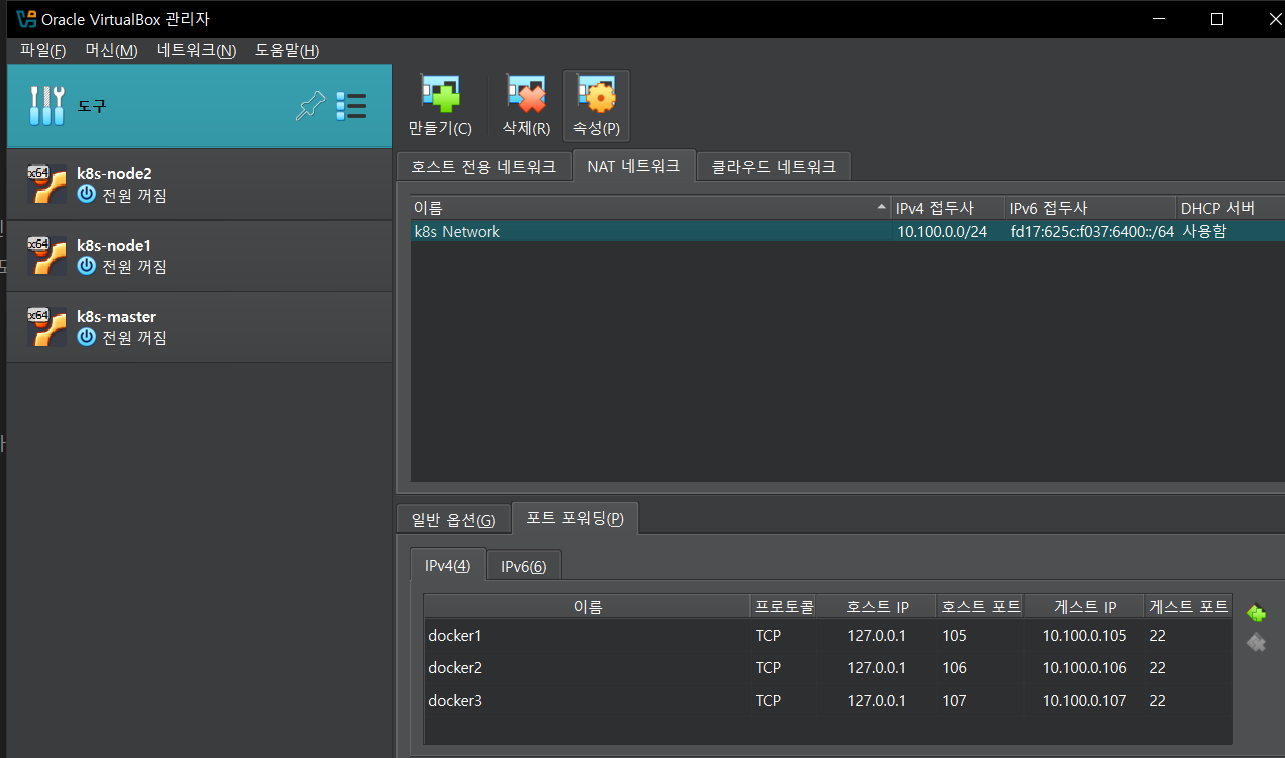Click the power-off status icon of k8s-node2

[87, 195]
